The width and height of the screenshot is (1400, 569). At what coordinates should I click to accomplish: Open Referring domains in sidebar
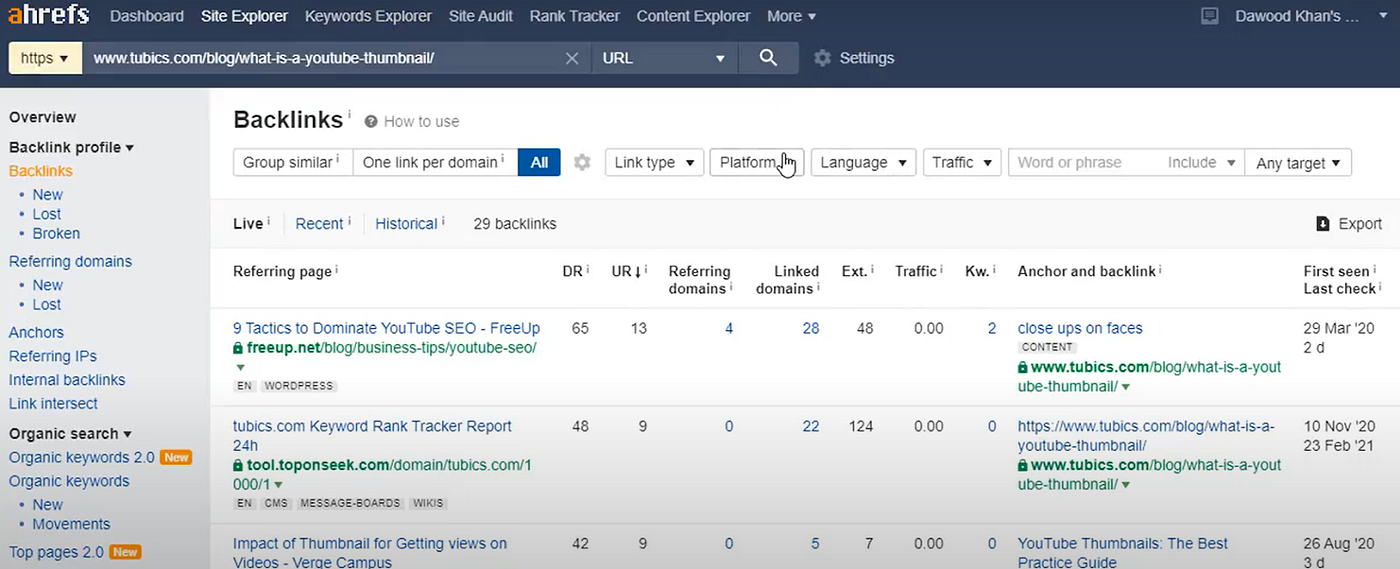(x=70, y=261)
